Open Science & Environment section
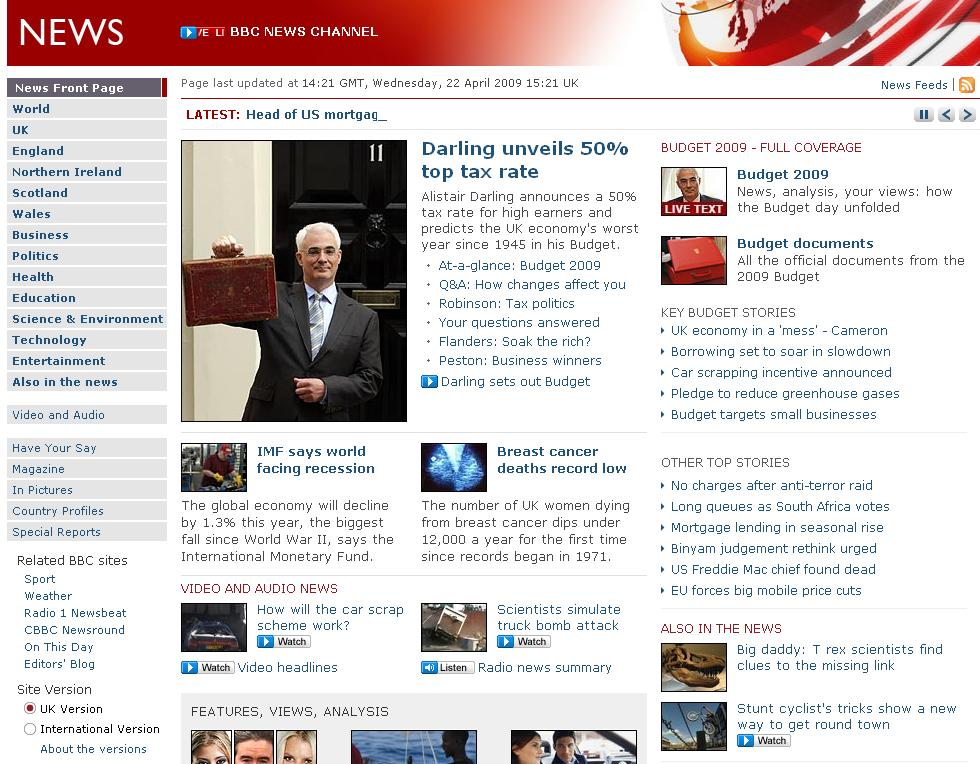The image size is (980, 764). point(87,319)
